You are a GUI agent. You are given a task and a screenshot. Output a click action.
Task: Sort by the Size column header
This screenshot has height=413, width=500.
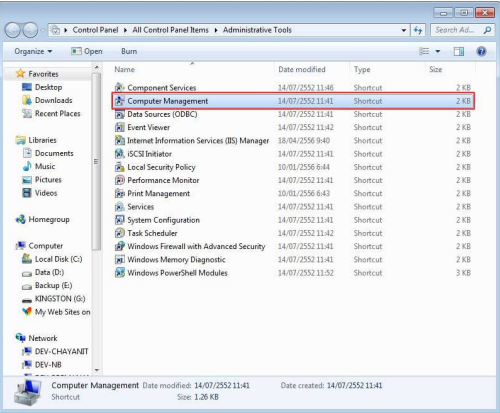pos(436,70)
